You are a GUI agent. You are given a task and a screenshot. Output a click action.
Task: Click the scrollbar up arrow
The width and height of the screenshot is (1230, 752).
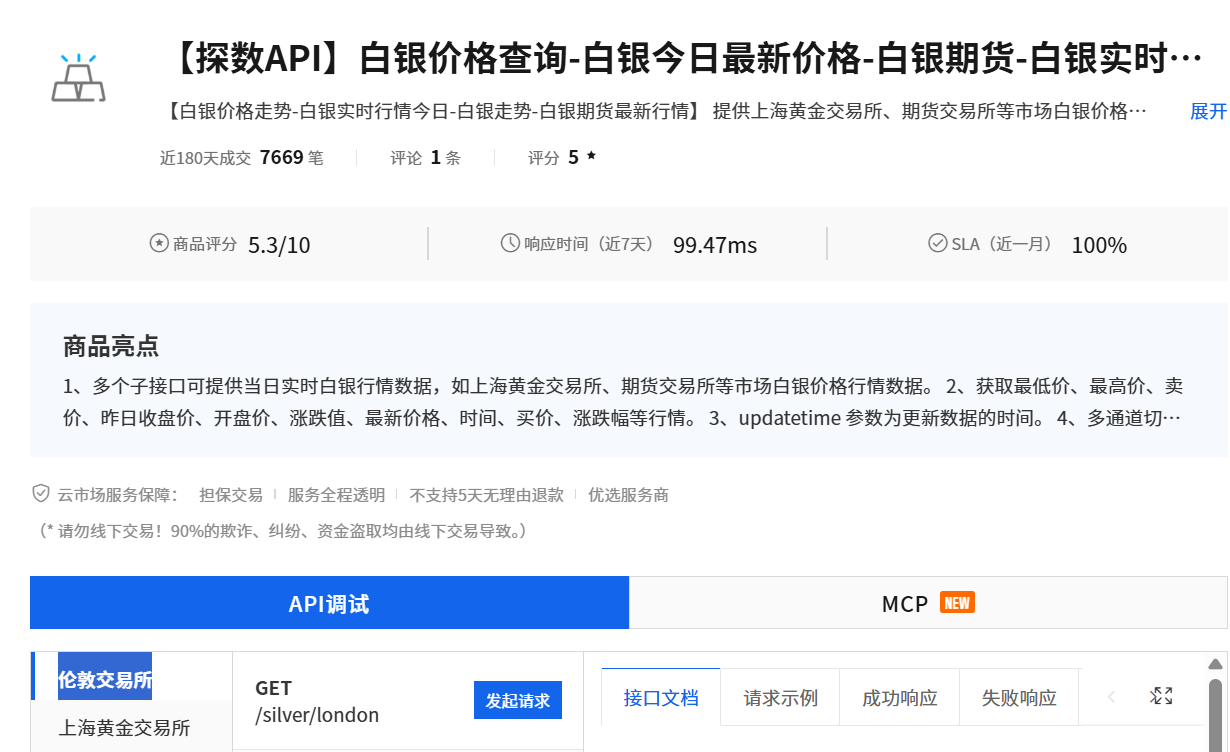click(x=1215, y=664)
